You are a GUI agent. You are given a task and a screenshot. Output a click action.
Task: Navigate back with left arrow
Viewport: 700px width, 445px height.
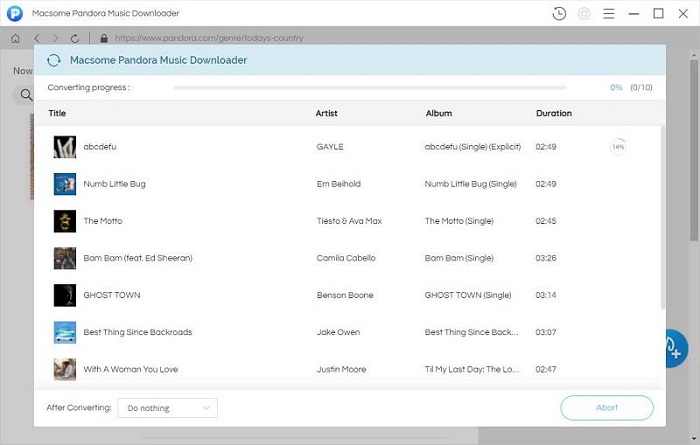click(36, 38)
